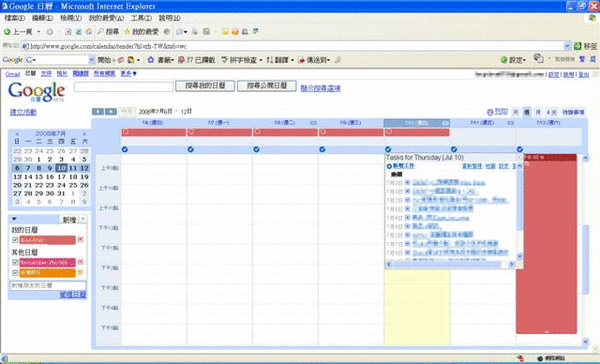Click the '搜尋我的日曆' button

pyautogui.click(x=205, y=86)
